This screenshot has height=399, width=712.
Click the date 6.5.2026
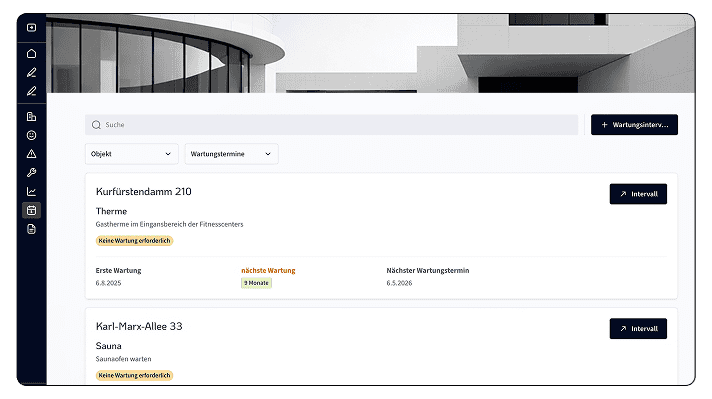(x=400, y=283)
